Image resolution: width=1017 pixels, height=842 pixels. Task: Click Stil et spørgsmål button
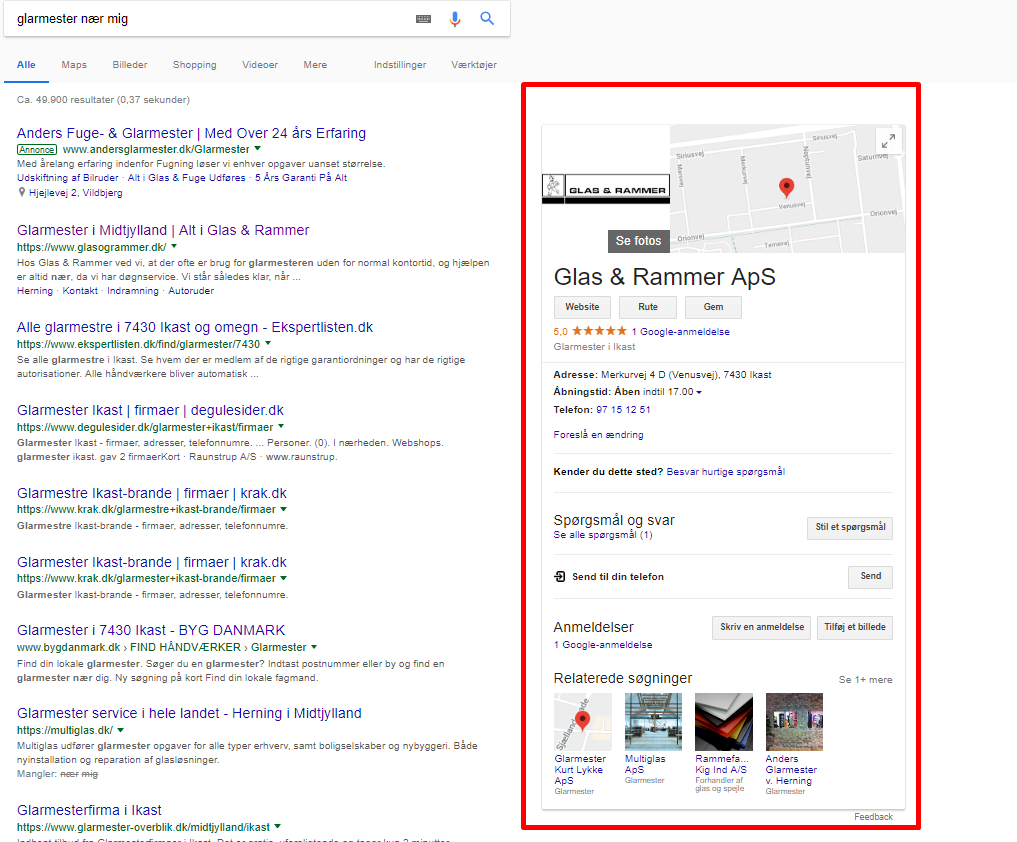click(x=850, y=527)
